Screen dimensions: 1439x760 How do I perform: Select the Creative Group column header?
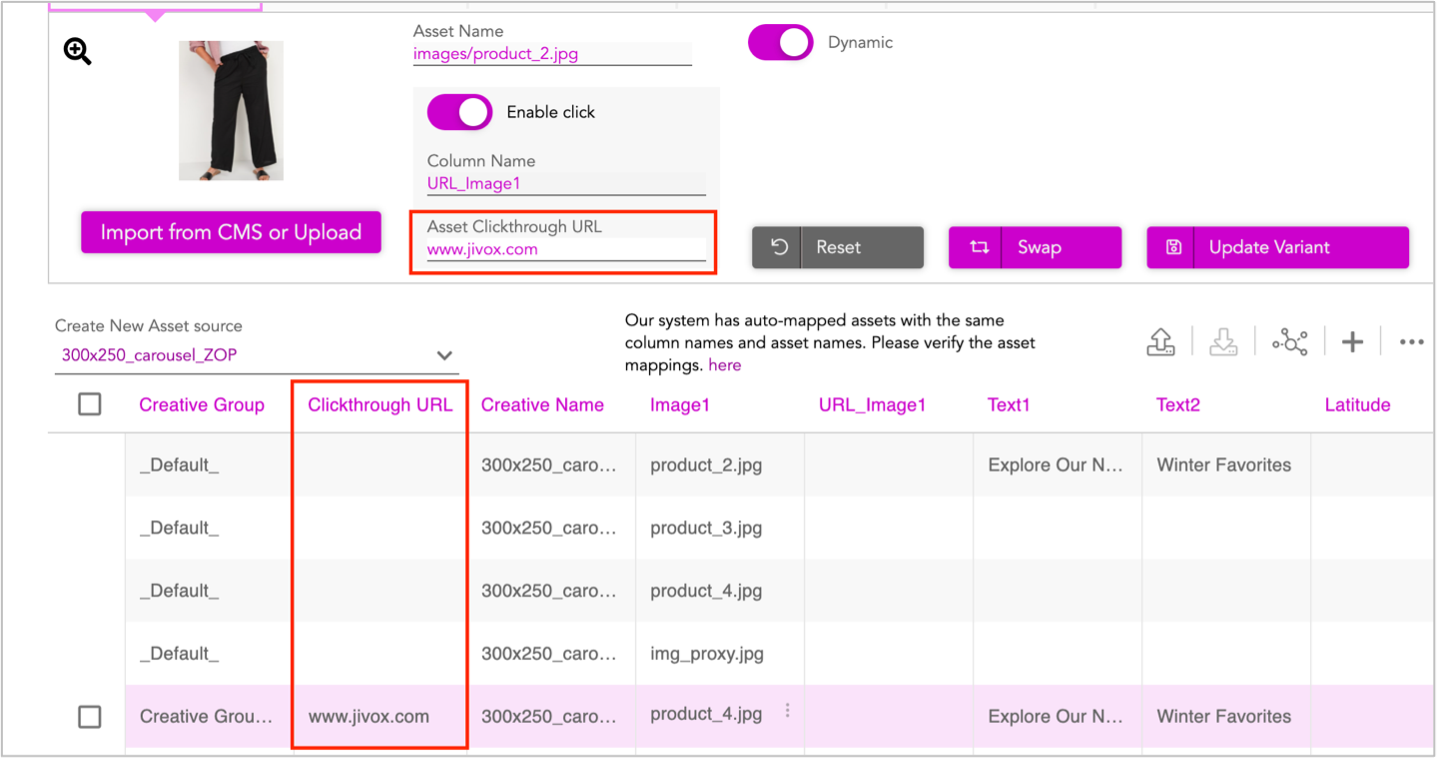tap(201, 405)
